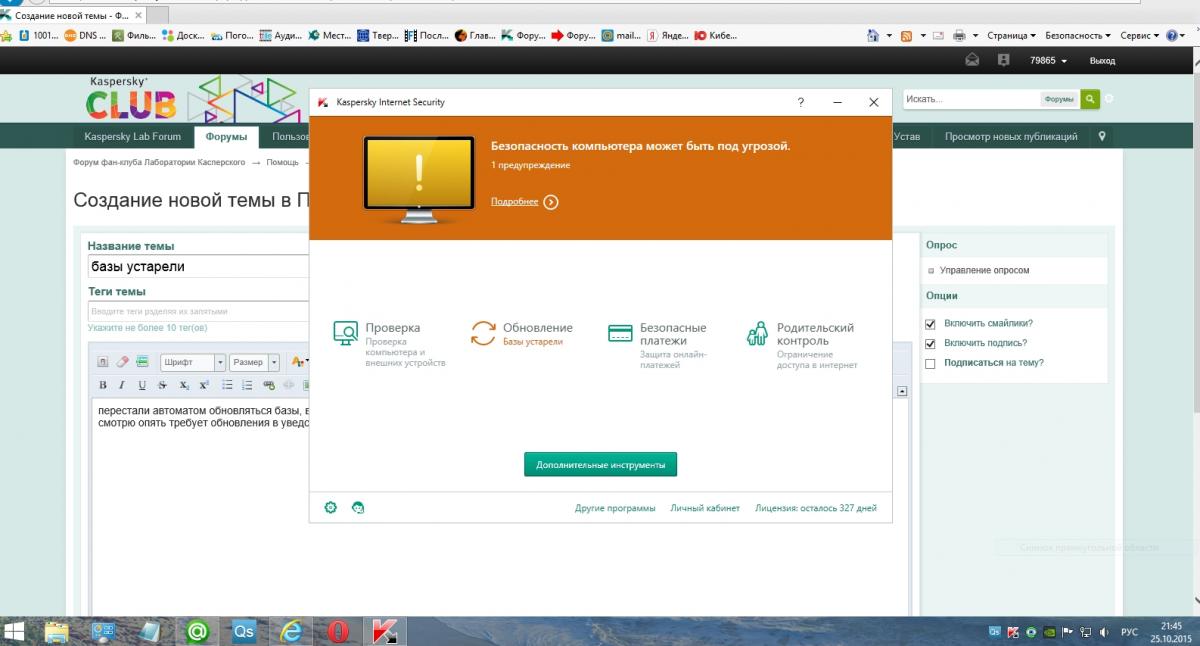This screenshot has width=1200, height=646.
Task: Click the forum search field Искать
Action: point(970,99)
